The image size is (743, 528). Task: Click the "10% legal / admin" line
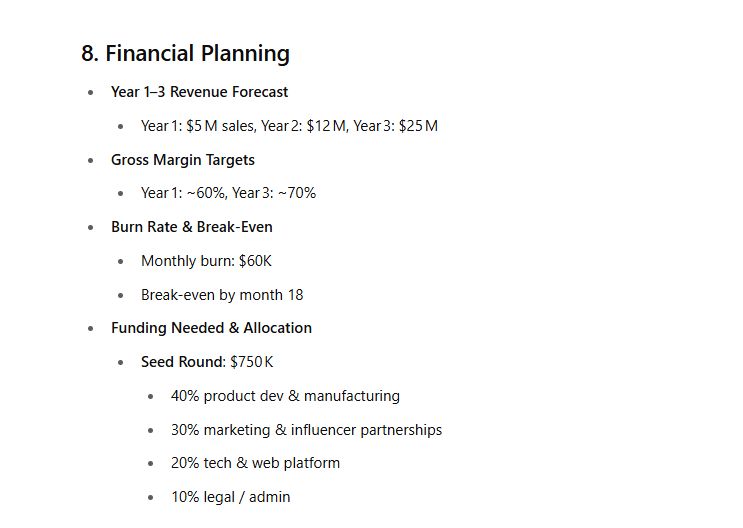tap(230, 497)
